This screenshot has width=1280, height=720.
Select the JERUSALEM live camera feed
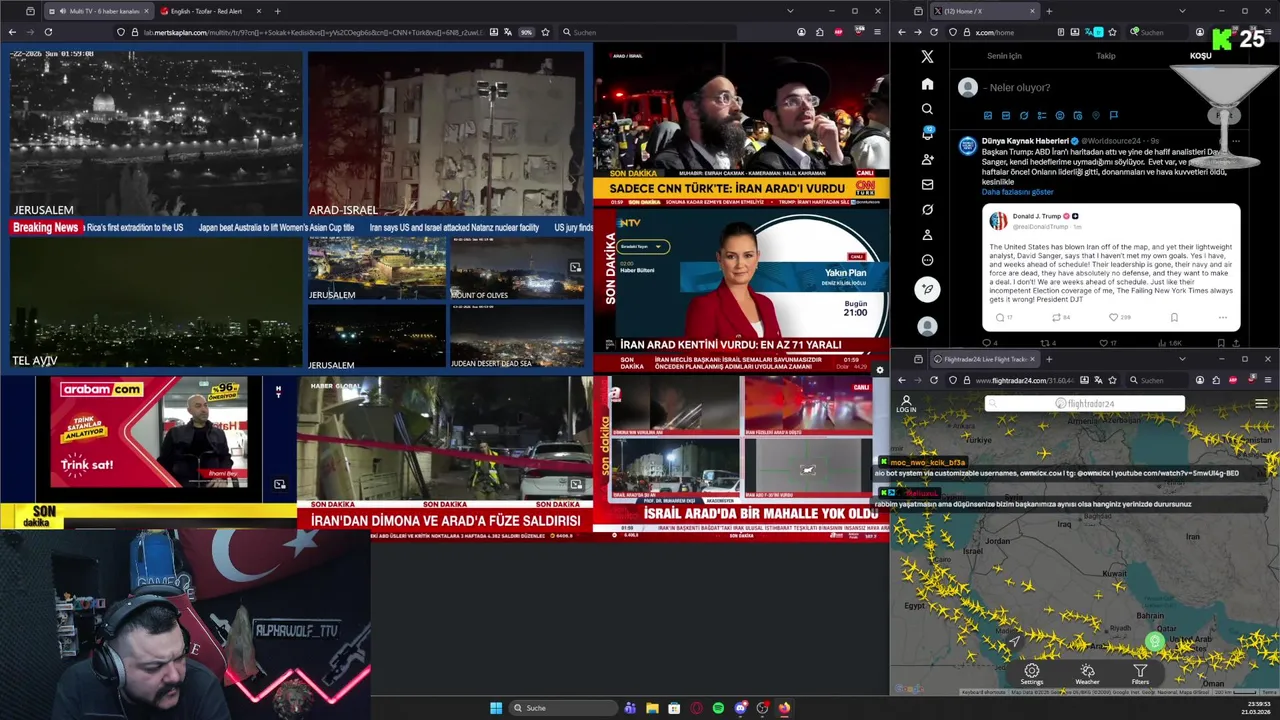click(x=155, y=135)
